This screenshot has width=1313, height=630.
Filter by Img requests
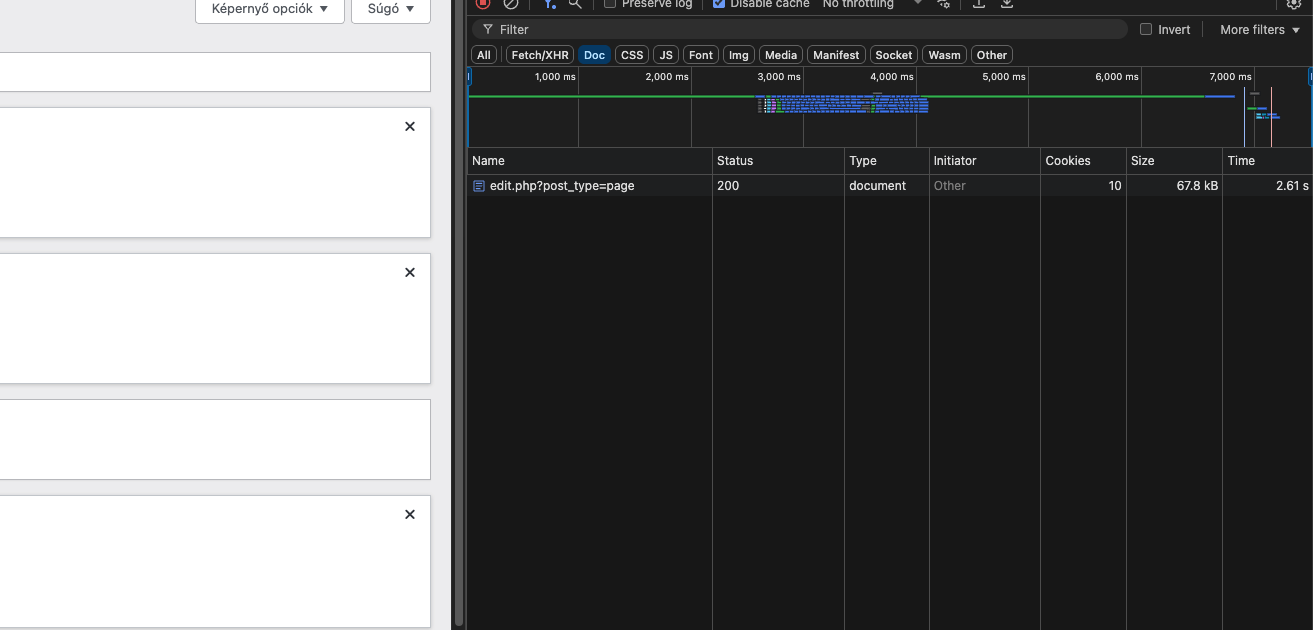pos(739,55)
